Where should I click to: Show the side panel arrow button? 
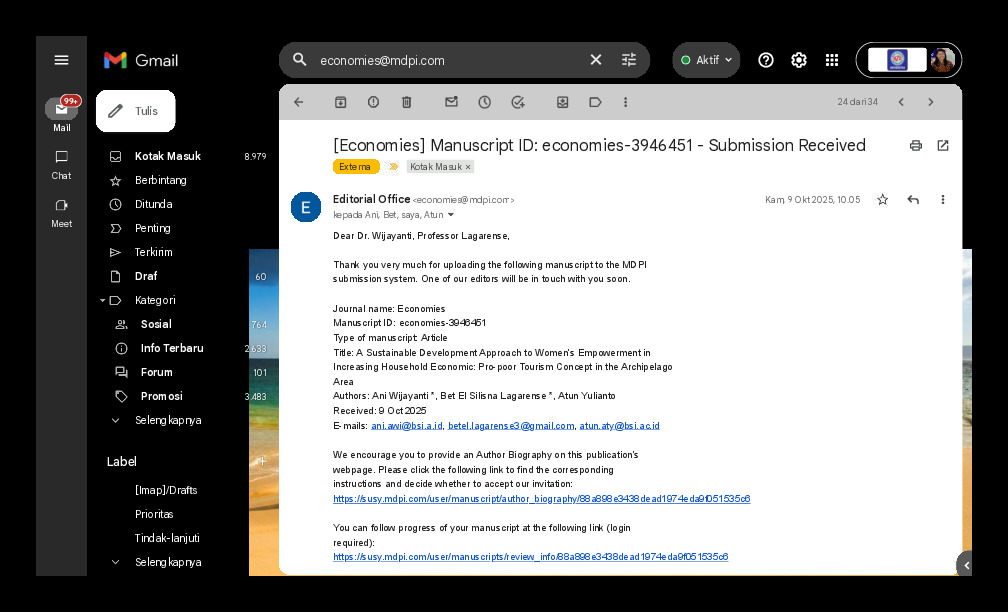tap(966, 566)
